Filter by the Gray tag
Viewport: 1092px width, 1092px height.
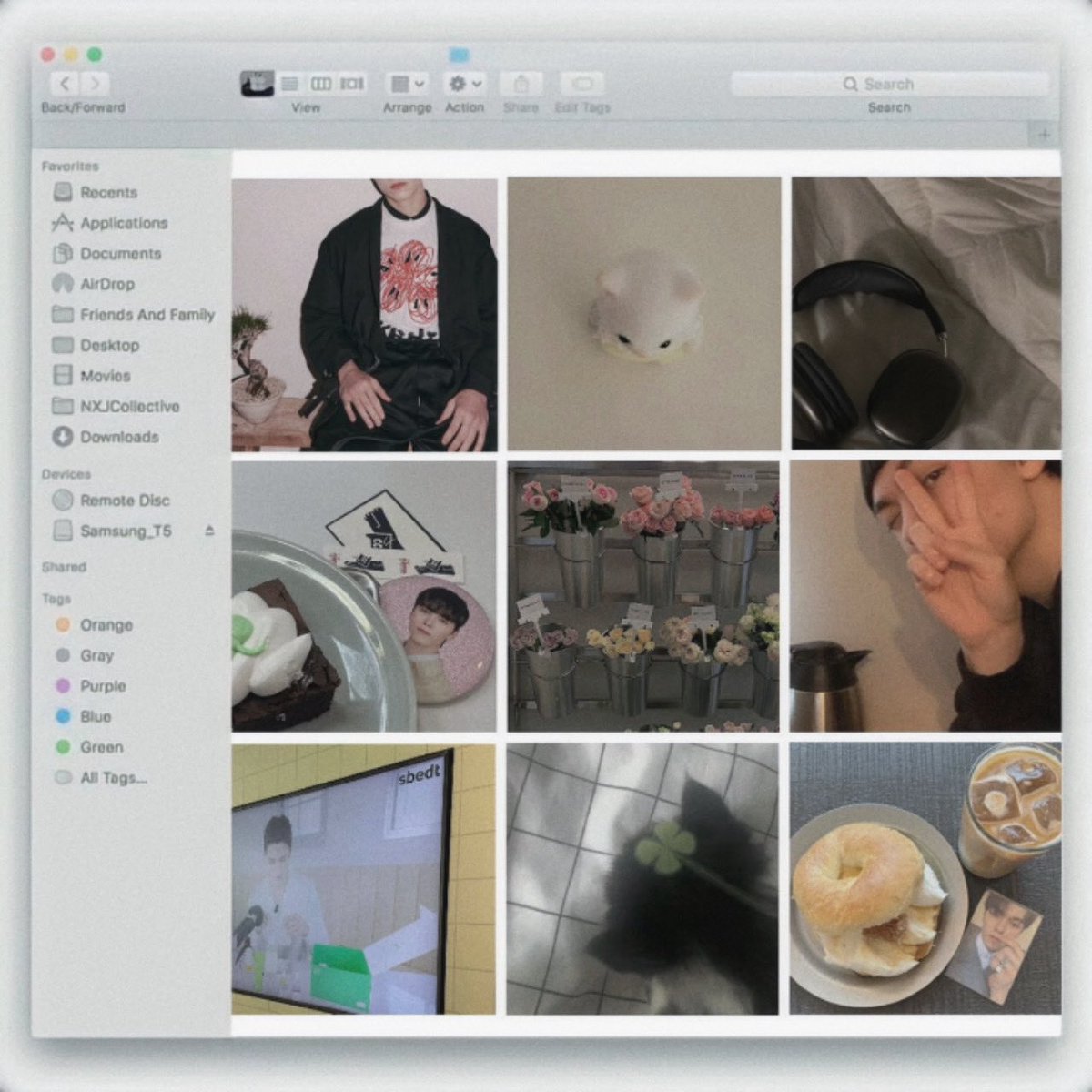96,655
